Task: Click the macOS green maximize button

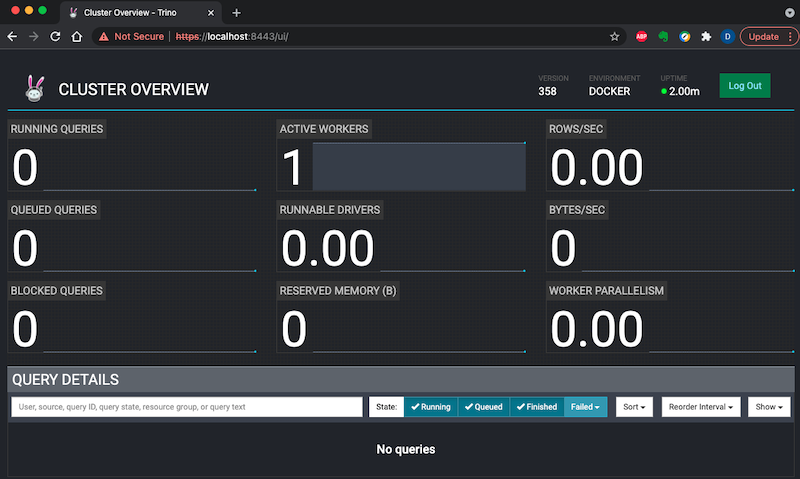Action: click(42, 10)
